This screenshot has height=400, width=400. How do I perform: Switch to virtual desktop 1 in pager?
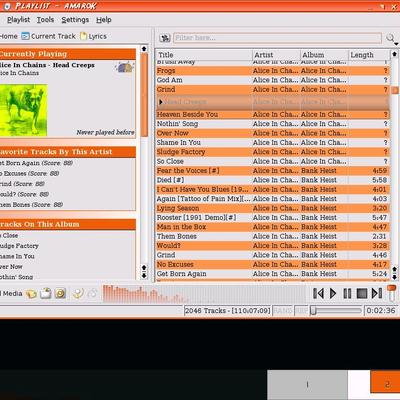pyautogui.click(x=307, y=385)
